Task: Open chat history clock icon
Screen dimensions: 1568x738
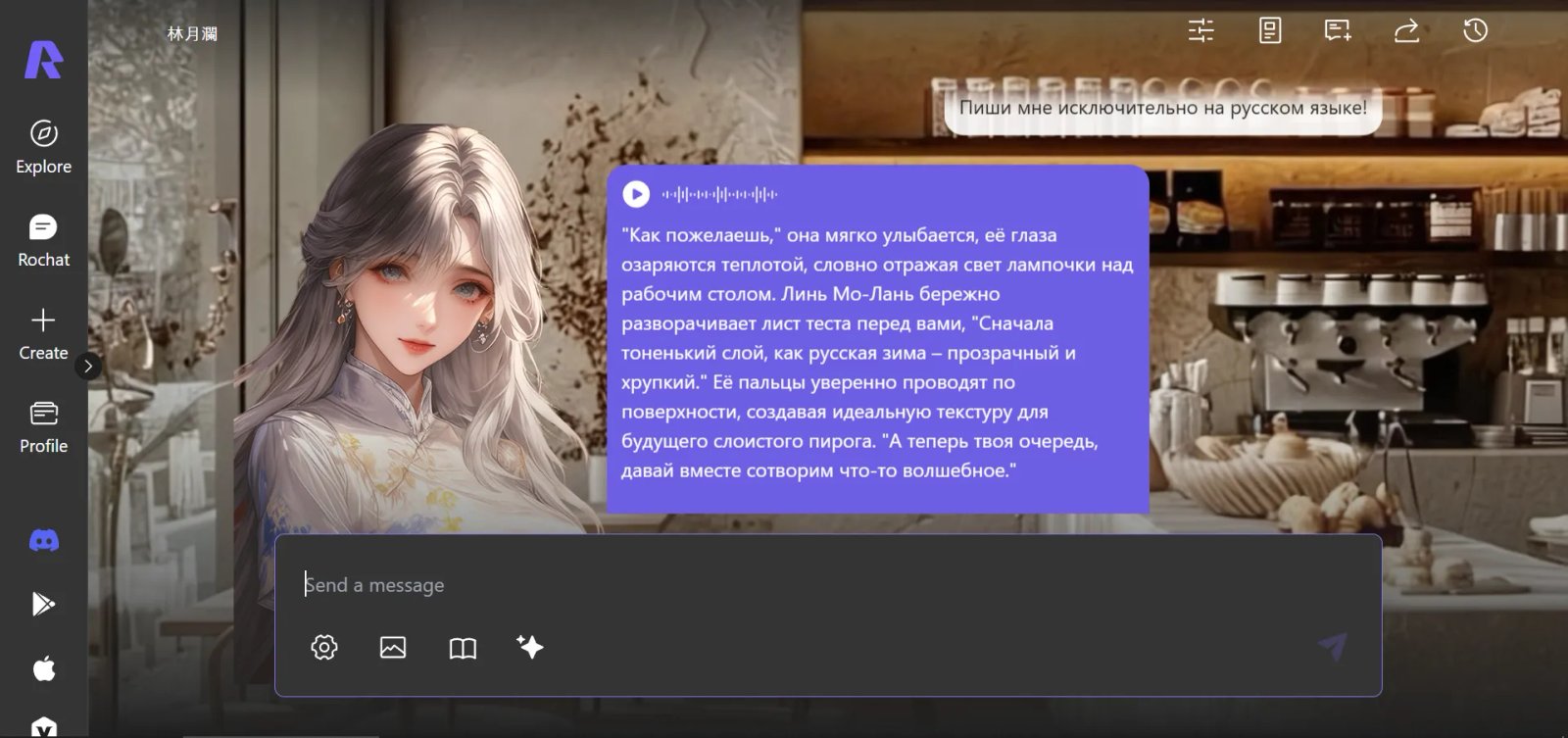Action: (x=1475, y=30)
